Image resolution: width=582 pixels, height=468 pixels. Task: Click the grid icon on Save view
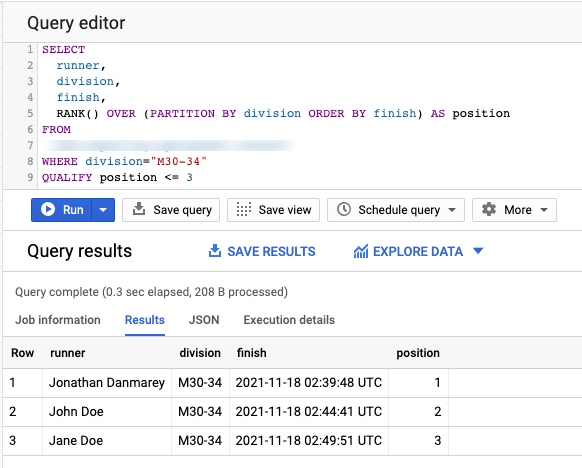(244, 209)
